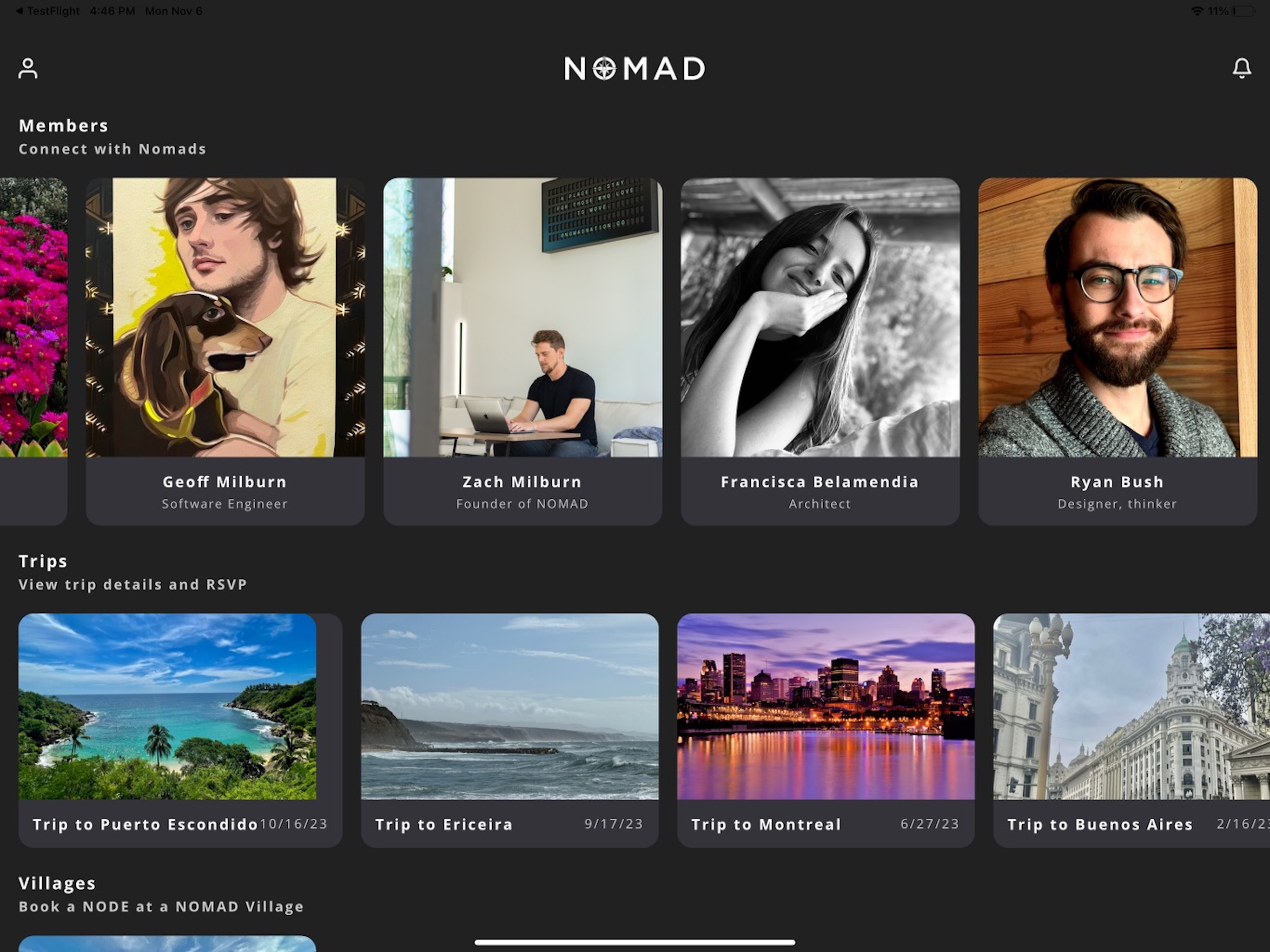
Task: Tap 'Book a NODE at a NOMAD Village'
Action: pyautogui.click(x=161, y=906)
